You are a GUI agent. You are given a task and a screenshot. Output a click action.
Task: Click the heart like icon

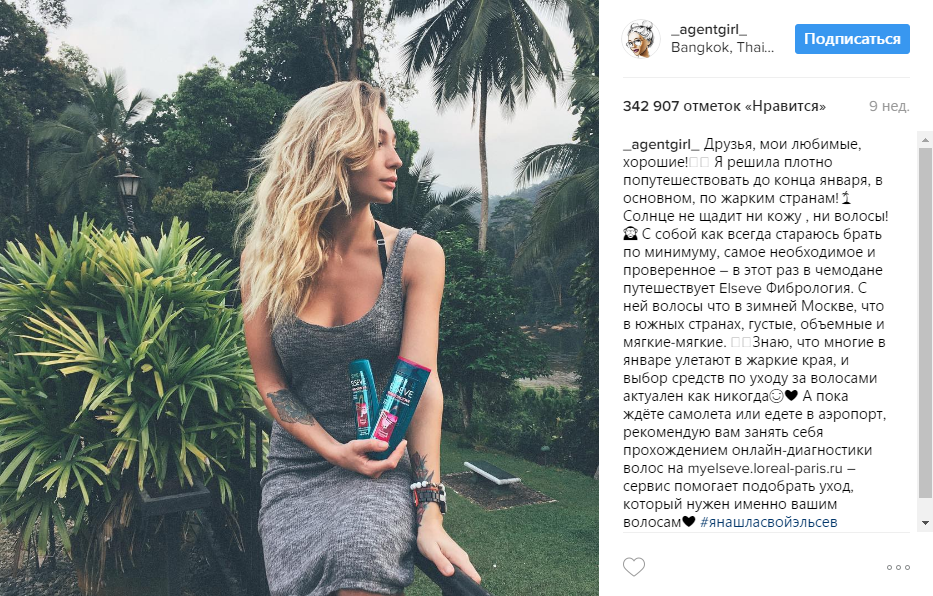pos(634,567)
